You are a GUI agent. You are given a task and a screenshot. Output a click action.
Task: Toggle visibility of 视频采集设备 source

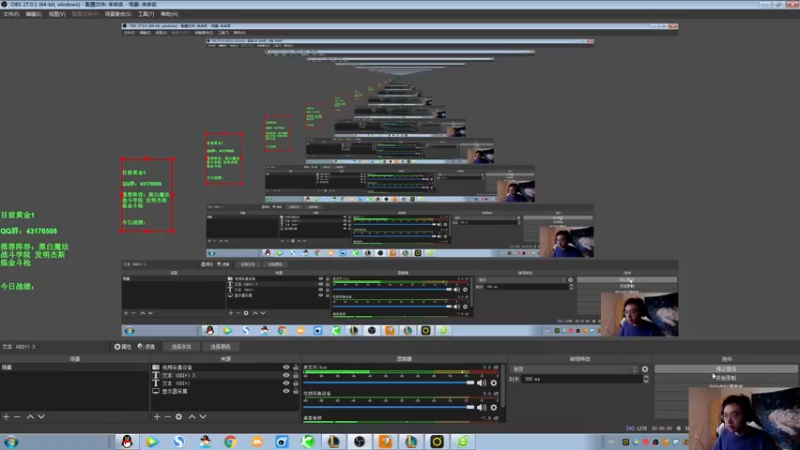286,367
